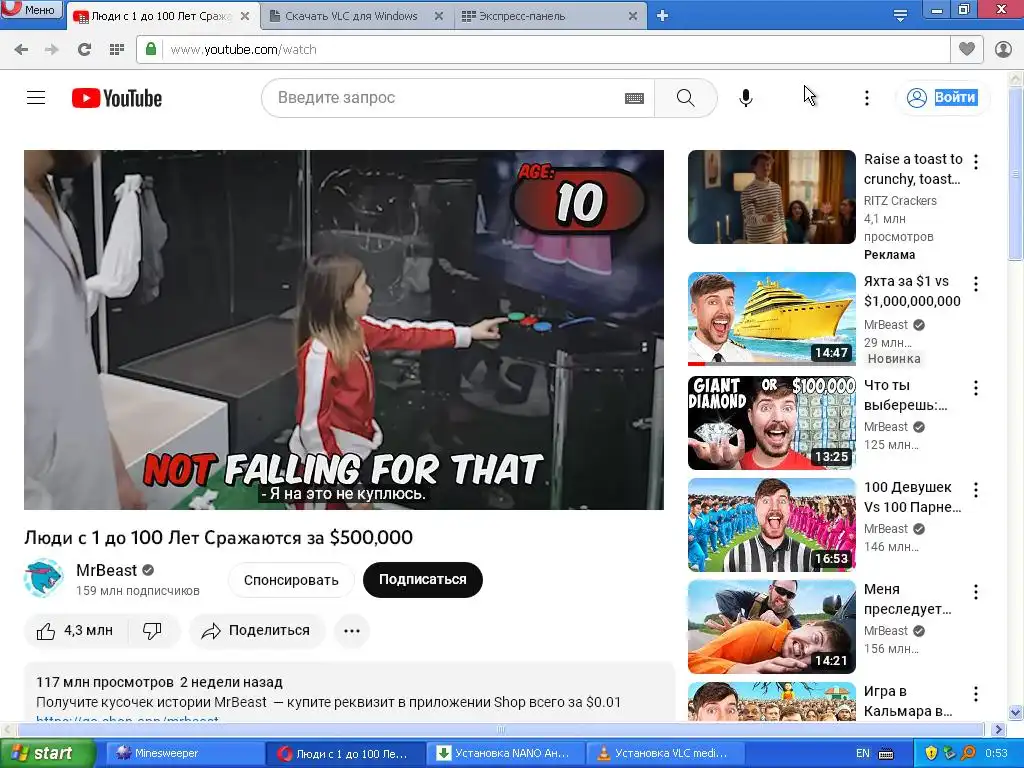Open Speed Dial grid icon in toolbar

tap(117, 49)
